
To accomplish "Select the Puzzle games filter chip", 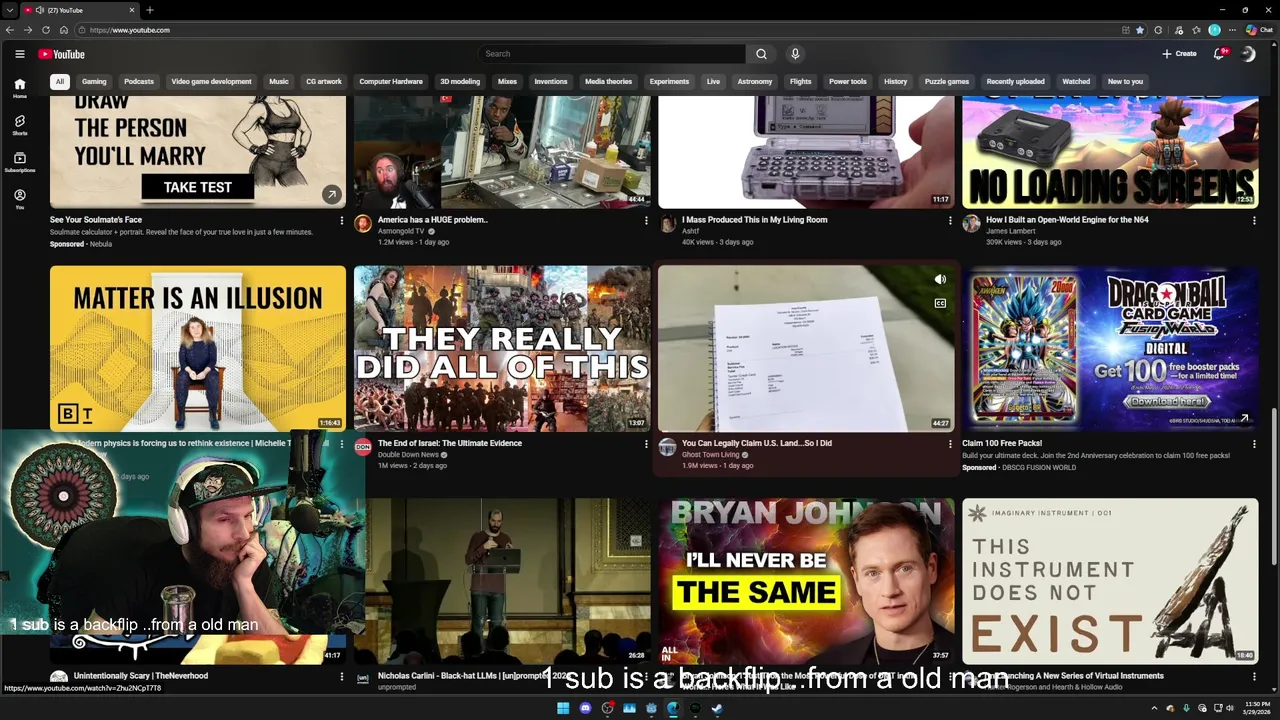I will point(947,82).
